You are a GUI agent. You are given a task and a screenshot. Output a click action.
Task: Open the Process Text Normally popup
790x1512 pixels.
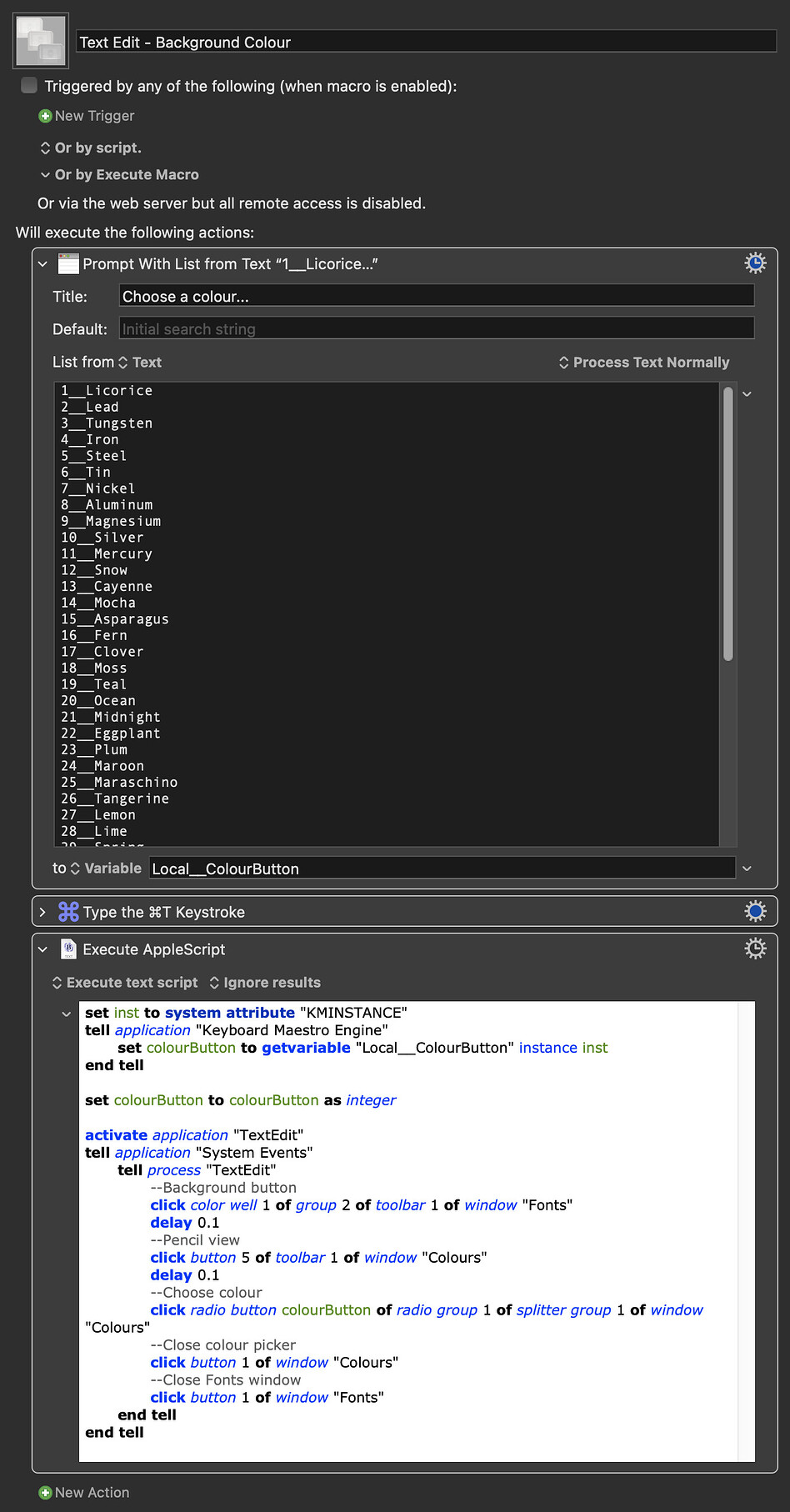point(644,363)
